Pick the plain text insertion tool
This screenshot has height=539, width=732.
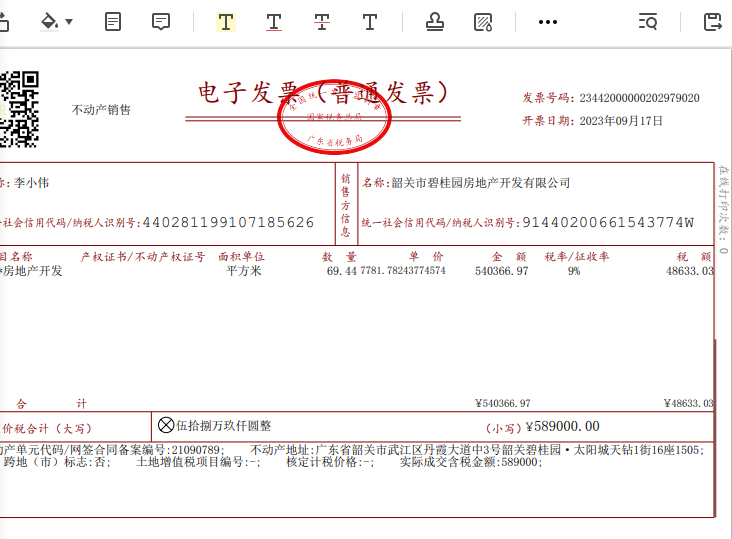(369, 21)
